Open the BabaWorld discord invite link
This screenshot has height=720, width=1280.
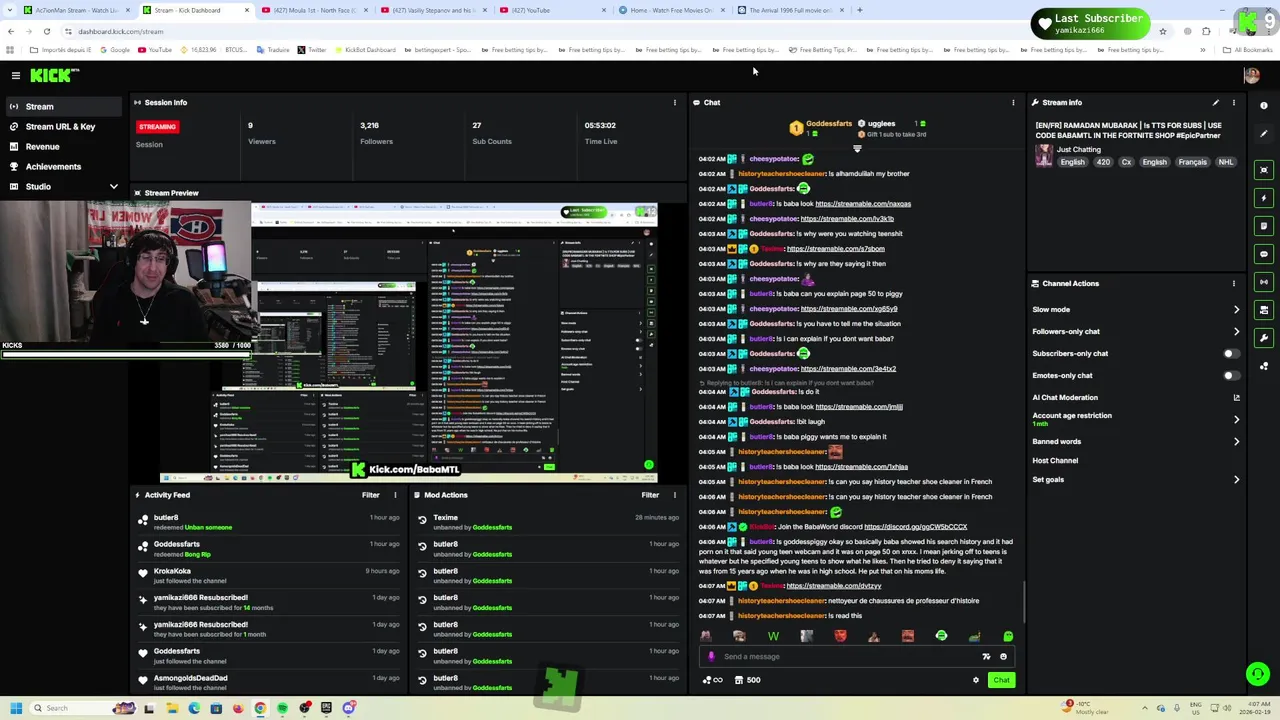[x=915, y=527]
